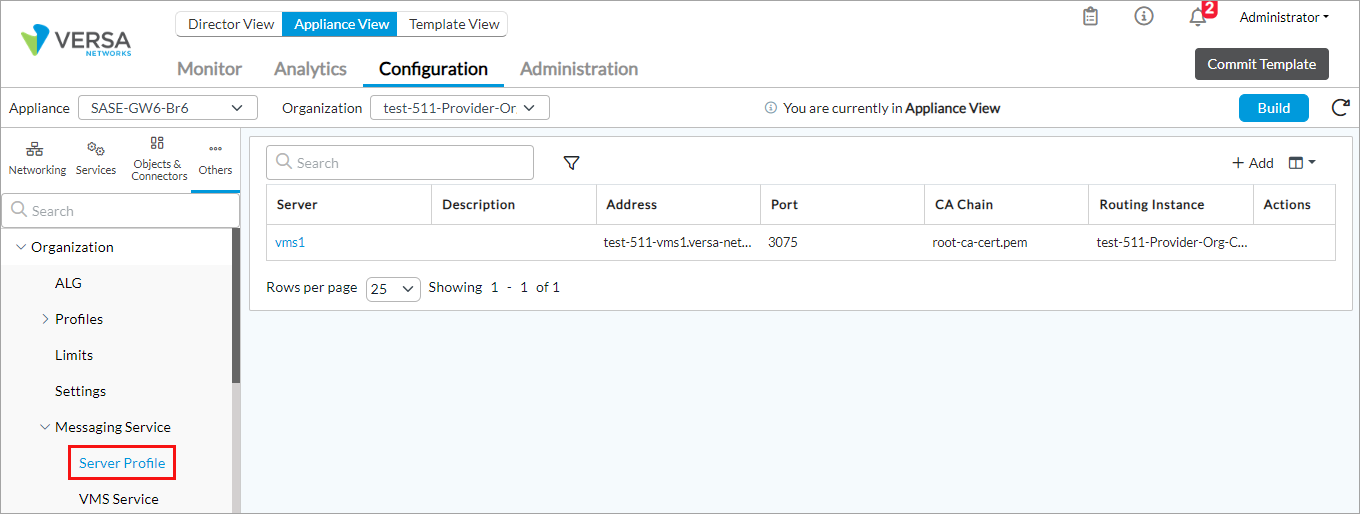Click the address cell test-511-vms1.versa-net
The image size is (1360, 514).
[678, 242]
